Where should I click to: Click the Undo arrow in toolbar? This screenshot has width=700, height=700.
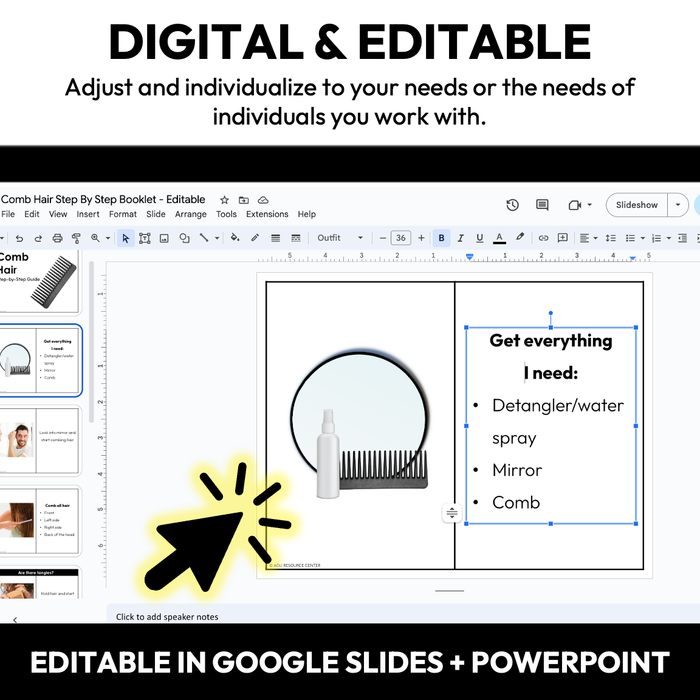pyautogui.click(x=21, y=238)
